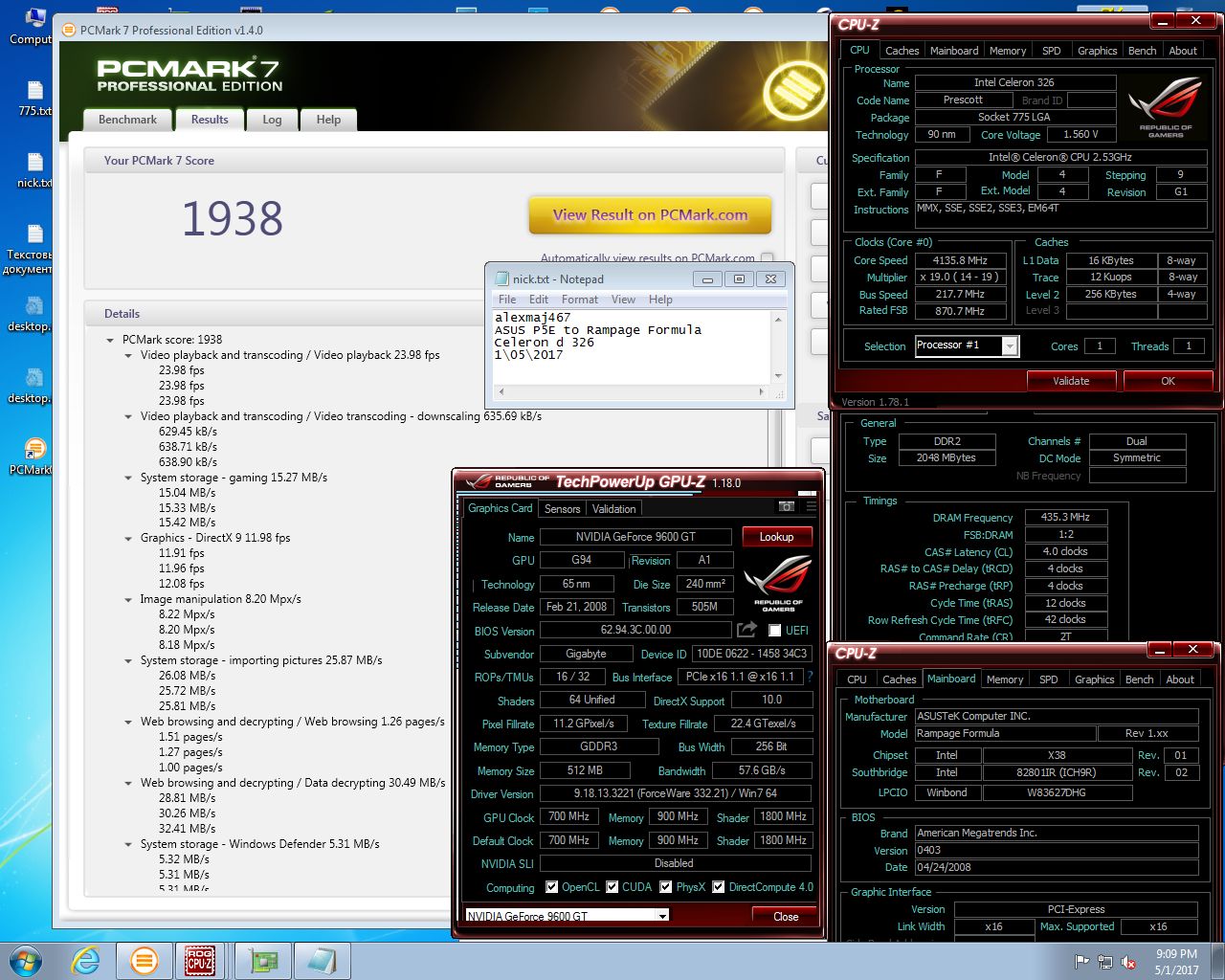1225x980 pixels.
Task: Click the Notepad horizontal scrollbar track
Action: coord(631,391)
